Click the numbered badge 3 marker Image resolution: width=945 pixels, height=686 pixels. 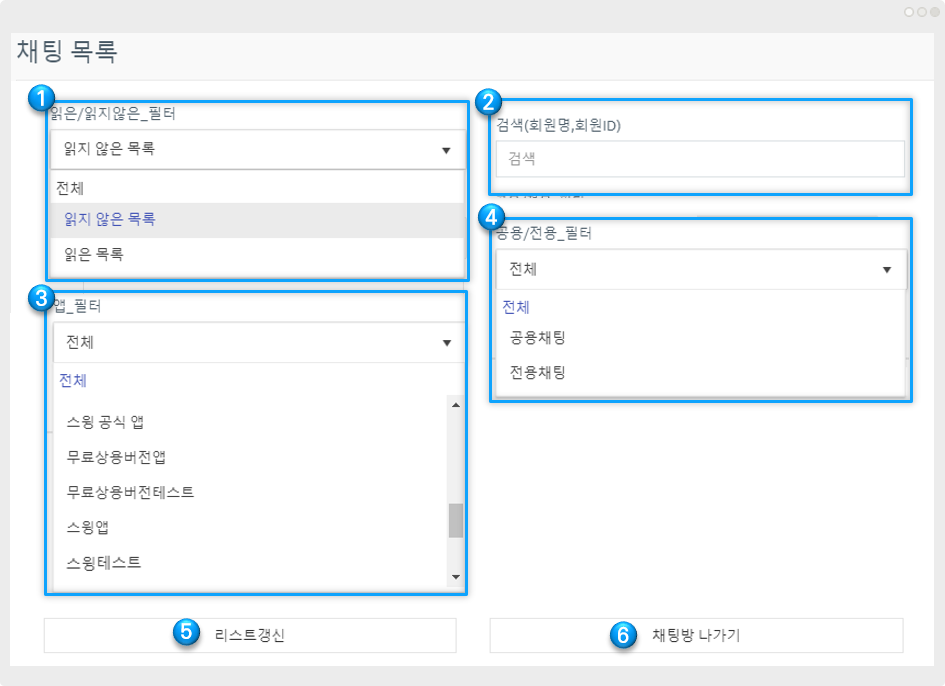click(x=41, y=297)
